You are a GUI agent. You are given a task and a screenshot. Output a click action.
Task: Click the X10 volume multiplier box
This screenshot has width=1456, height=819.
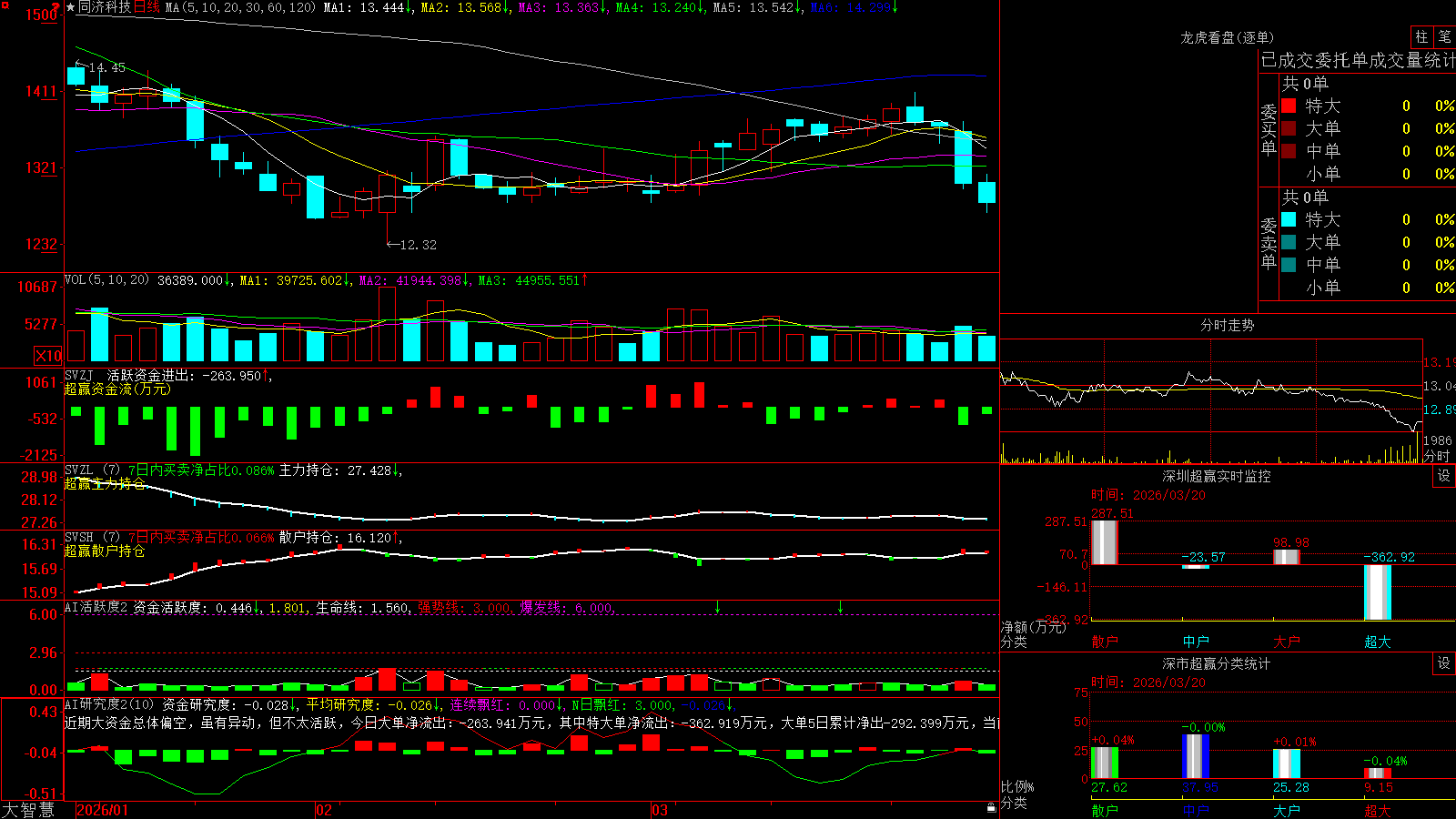(x=48, y=356)
